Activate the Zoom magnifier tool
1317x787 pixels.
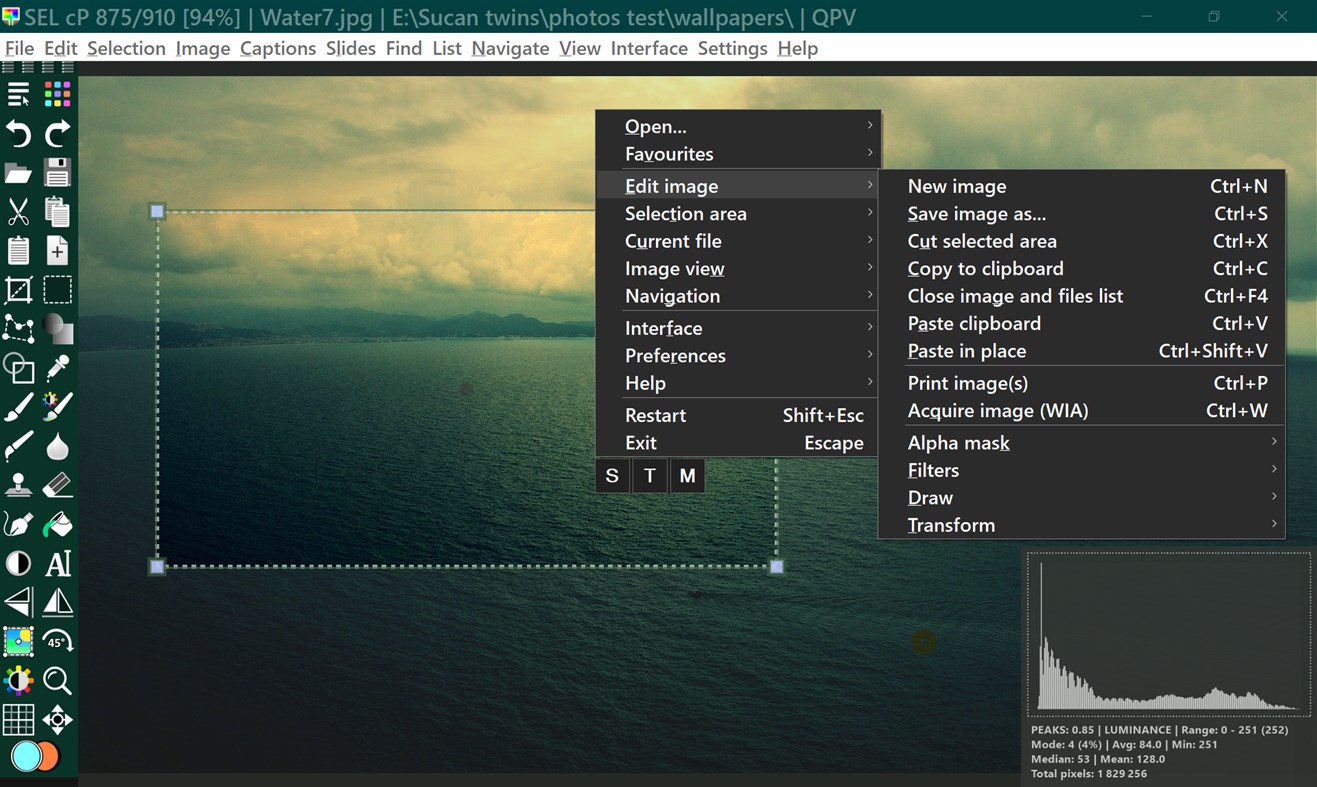pos(57,682)
